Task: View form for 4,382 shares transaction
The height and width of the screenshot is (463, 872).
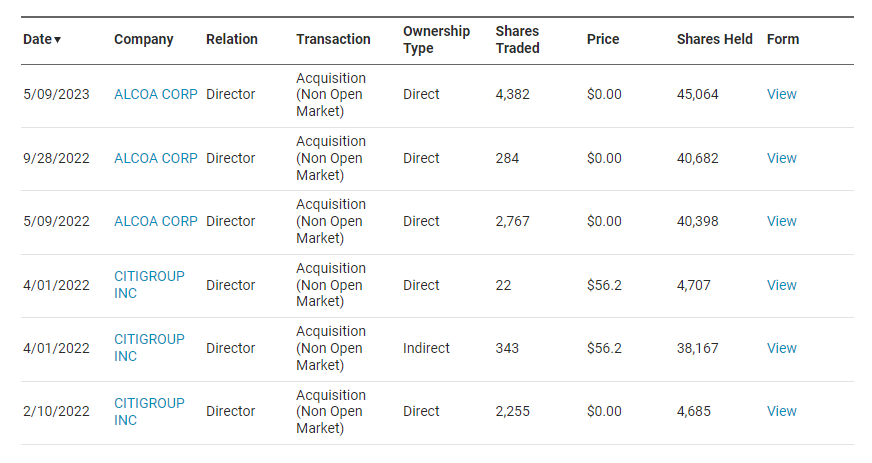Action: 781,94
